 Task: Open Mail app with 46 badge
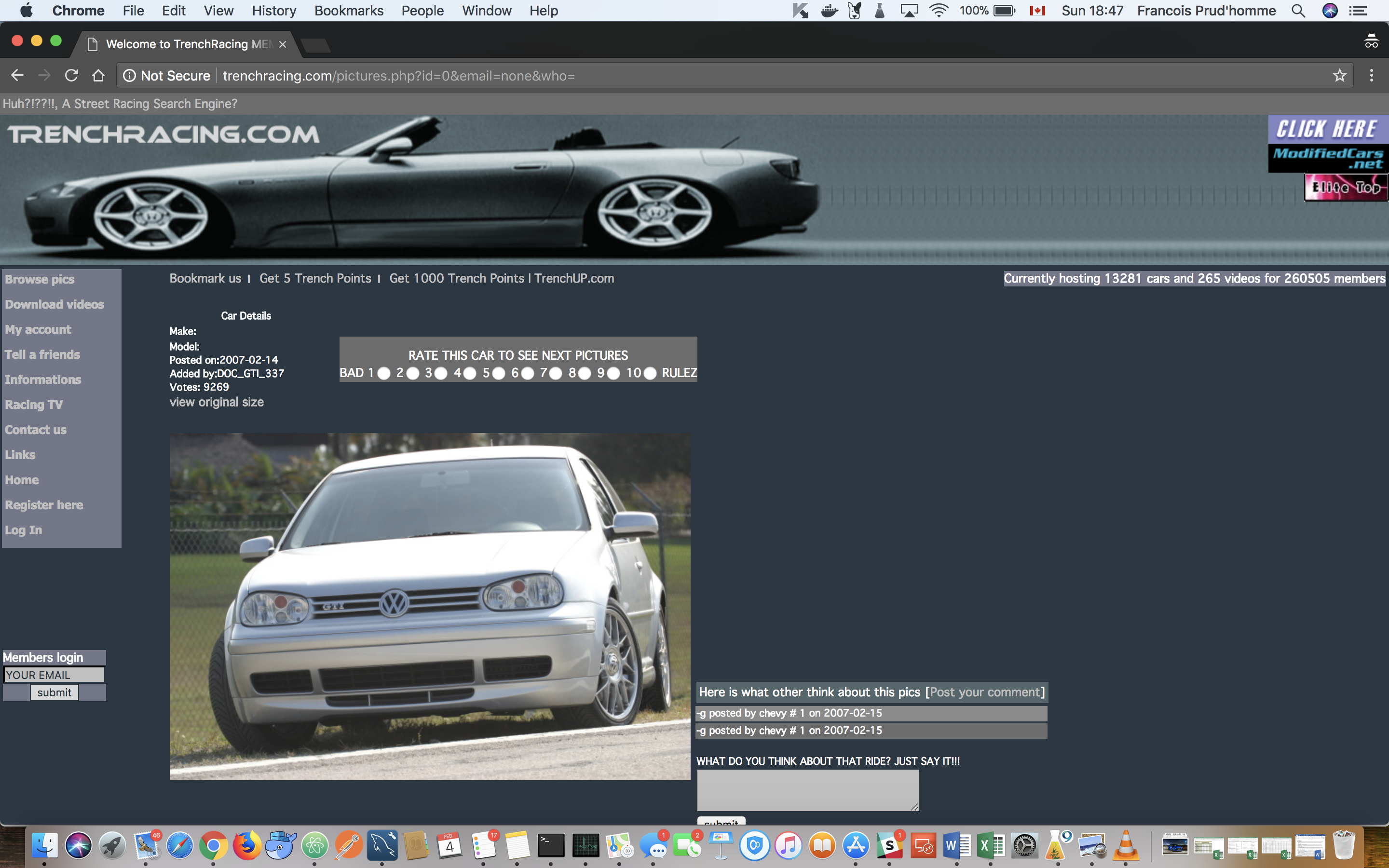click(146, 845)
